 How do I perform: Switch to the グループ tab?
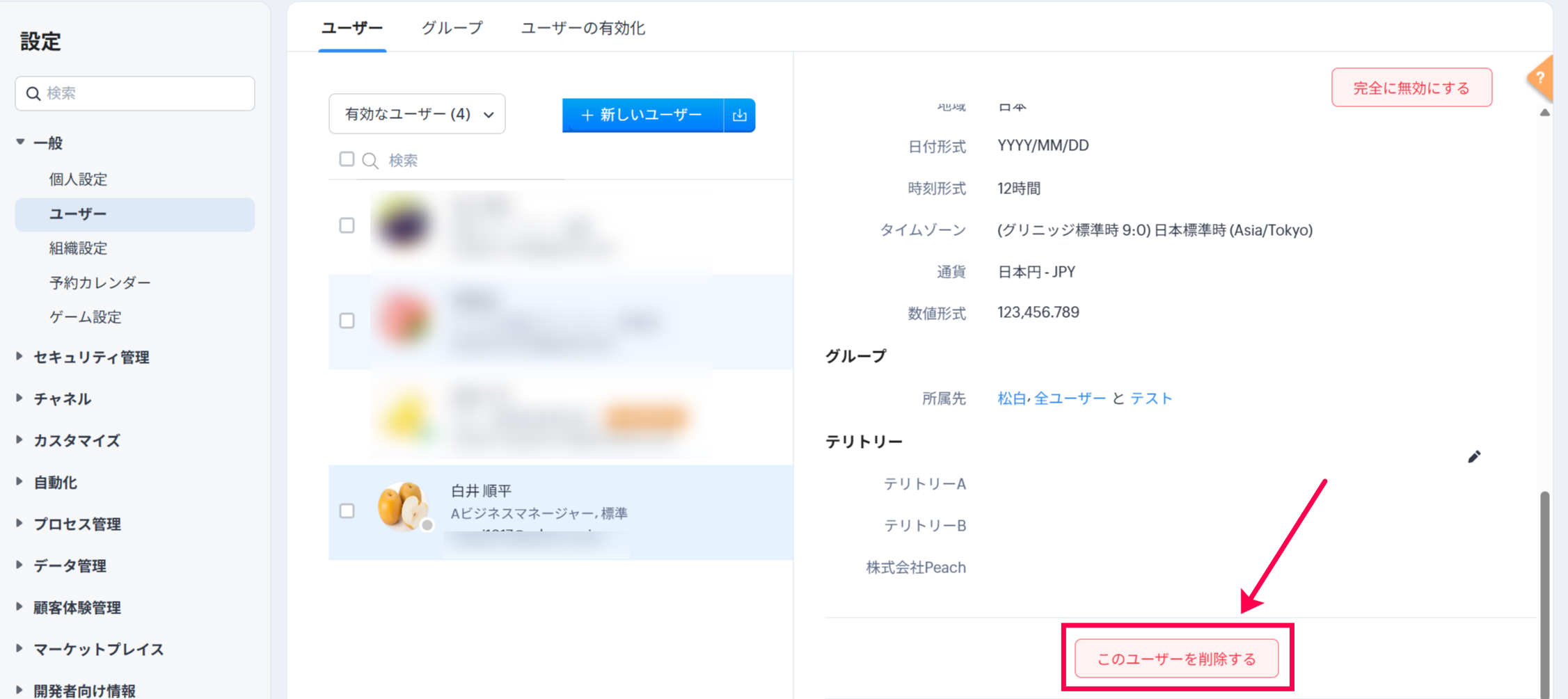[x=452, y=28]
